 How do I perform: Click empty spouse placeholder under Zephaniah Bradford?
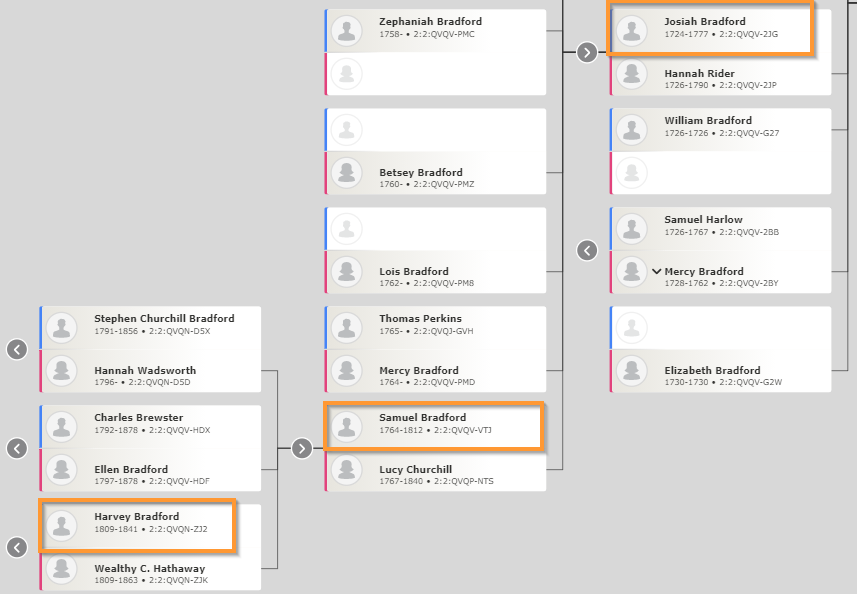pos(436,74)
